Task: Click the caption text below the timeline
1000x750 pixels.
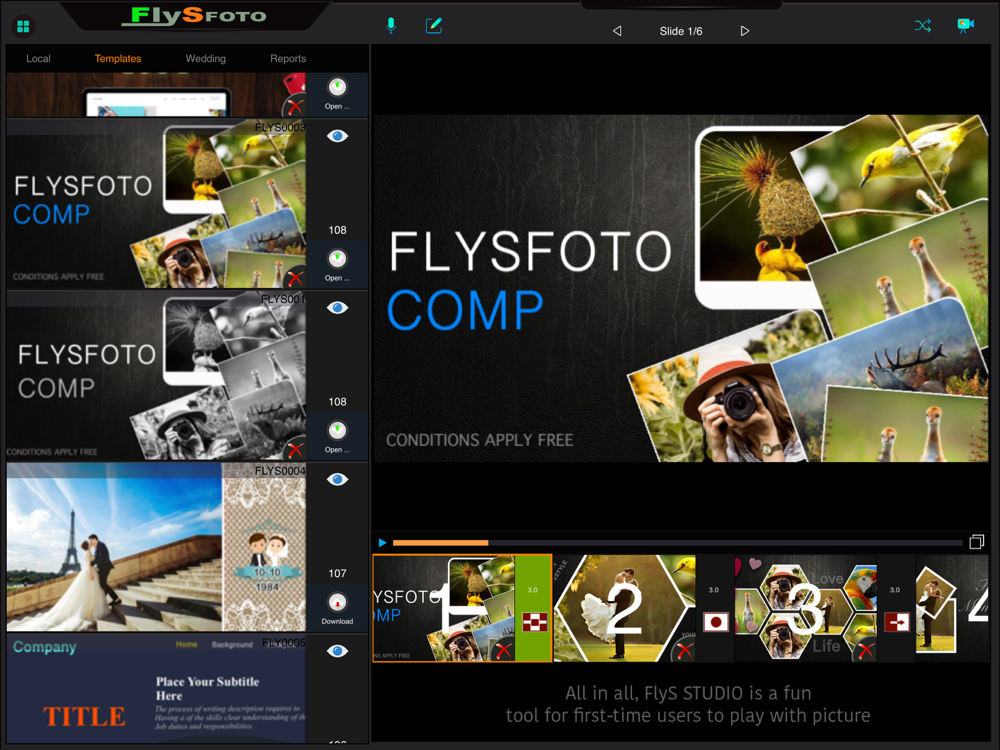Action: click(x=688, y=704)
